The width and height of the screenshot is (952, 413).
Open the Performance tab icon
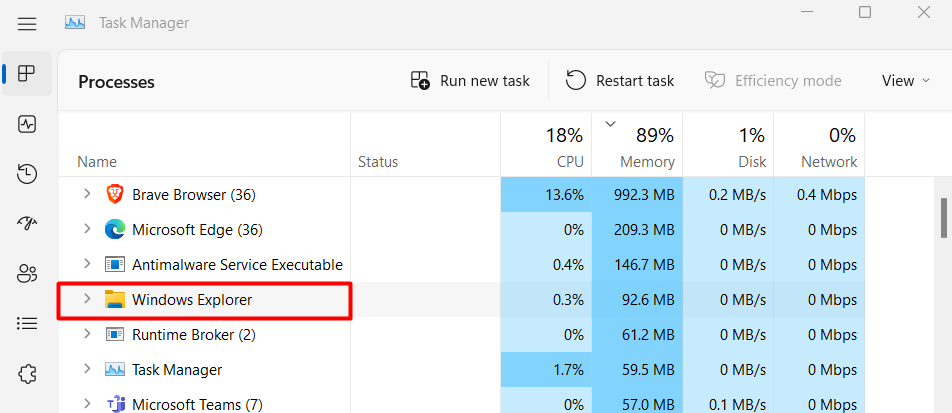pyautogui.click(x=27, y=124)
